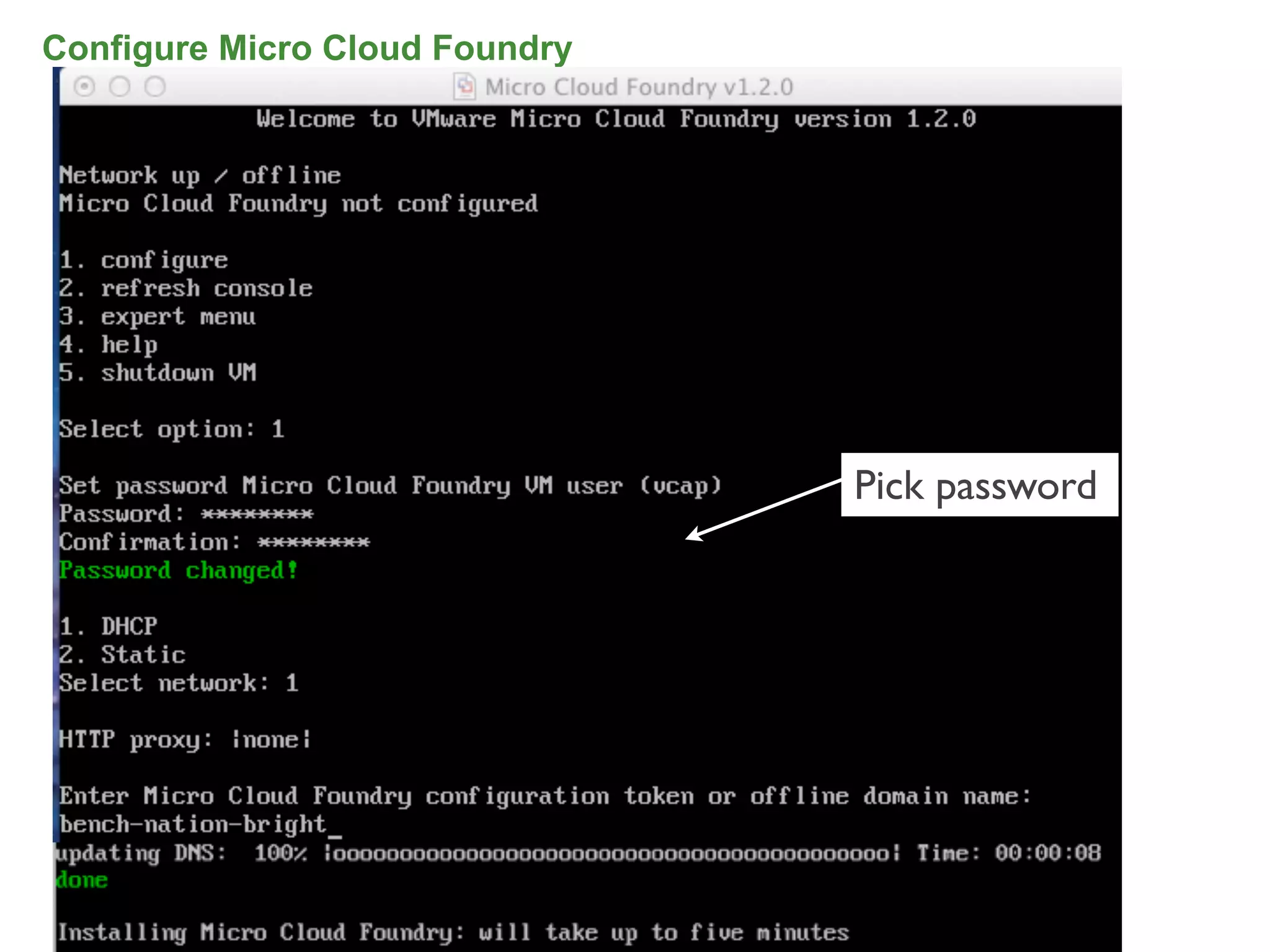Click 'Installing Micro Cloud Foundry' message line
1270x952 pixels.
pos(453,933)
